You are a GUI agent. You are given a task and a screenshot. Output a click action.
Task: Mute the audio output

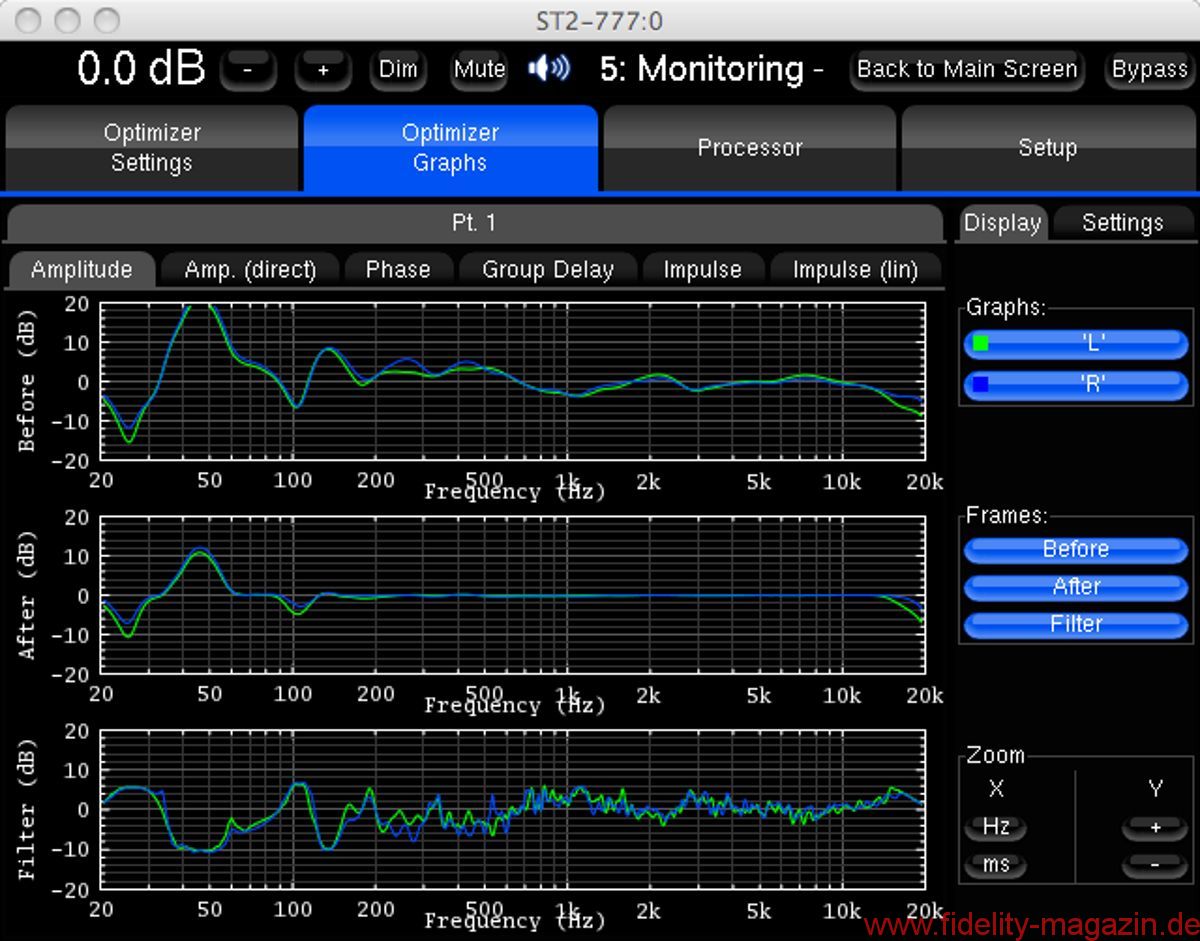coord(479,70)
